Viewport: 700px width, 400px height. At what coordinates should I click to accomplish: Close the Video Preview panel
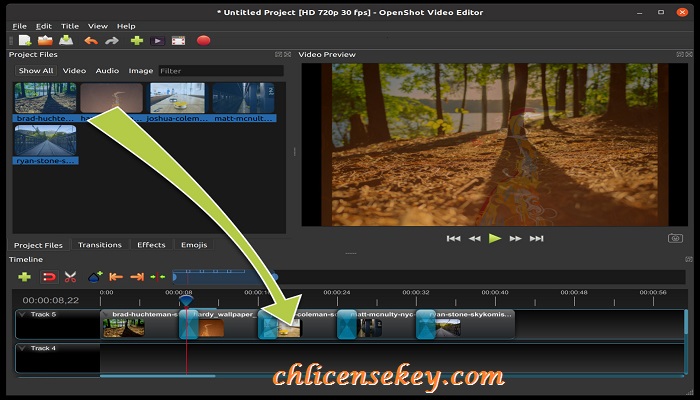coord(689,54)
